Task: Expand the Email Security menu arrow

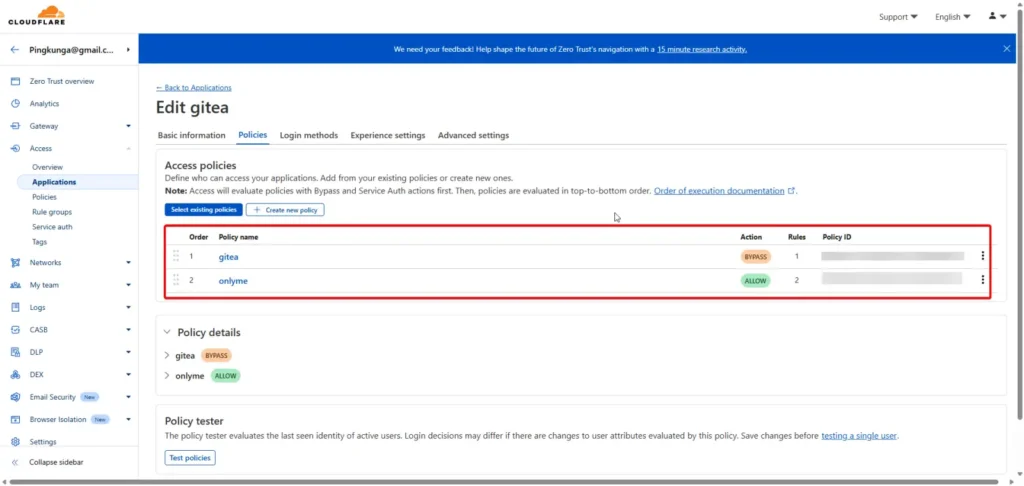Action: (129, 397)
